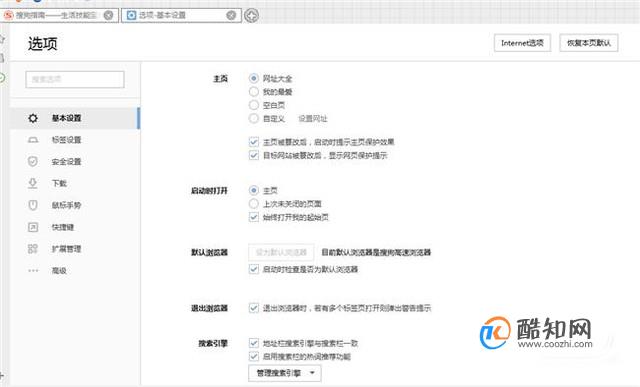Select 上次未关闭的页面 startup option
Image resolution: width=640 pixels, height=387 pixels.
(x=253, y=204)
